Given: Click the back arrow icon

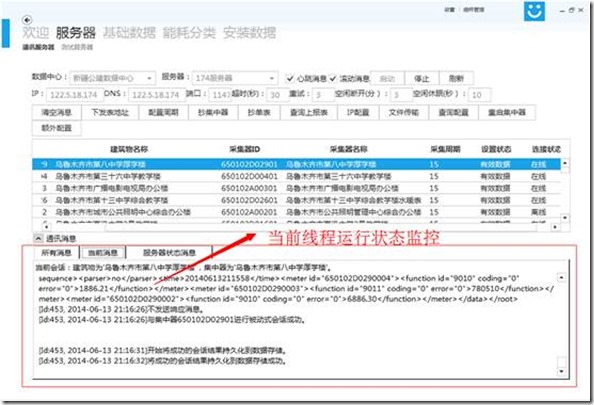Looking at the screenshot, I should pos(27,20).
